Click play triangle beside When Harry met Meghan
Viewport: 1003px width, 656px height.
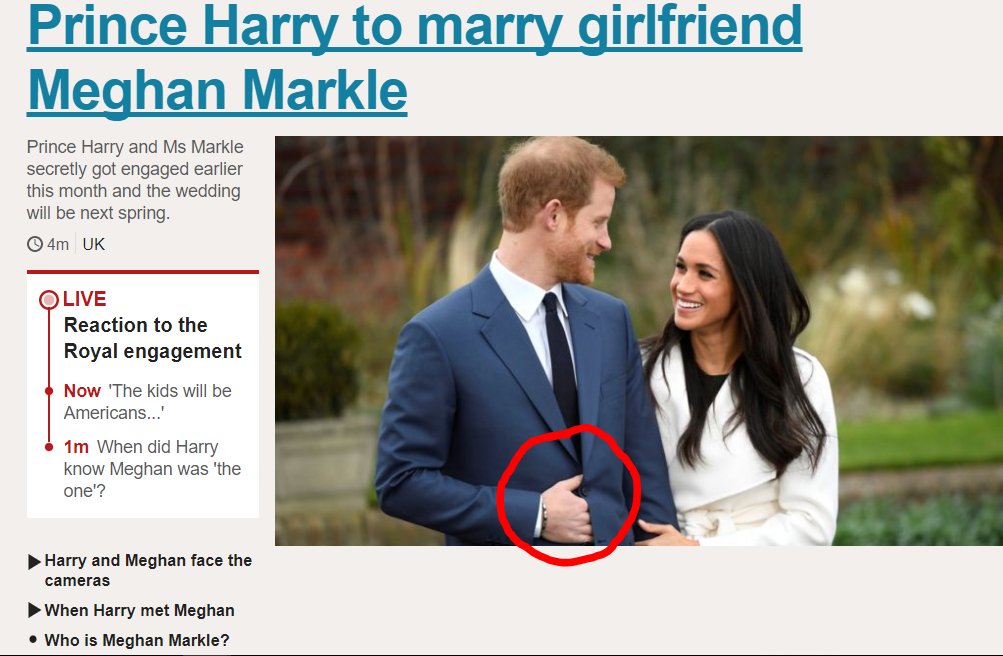tap(35, 611)
